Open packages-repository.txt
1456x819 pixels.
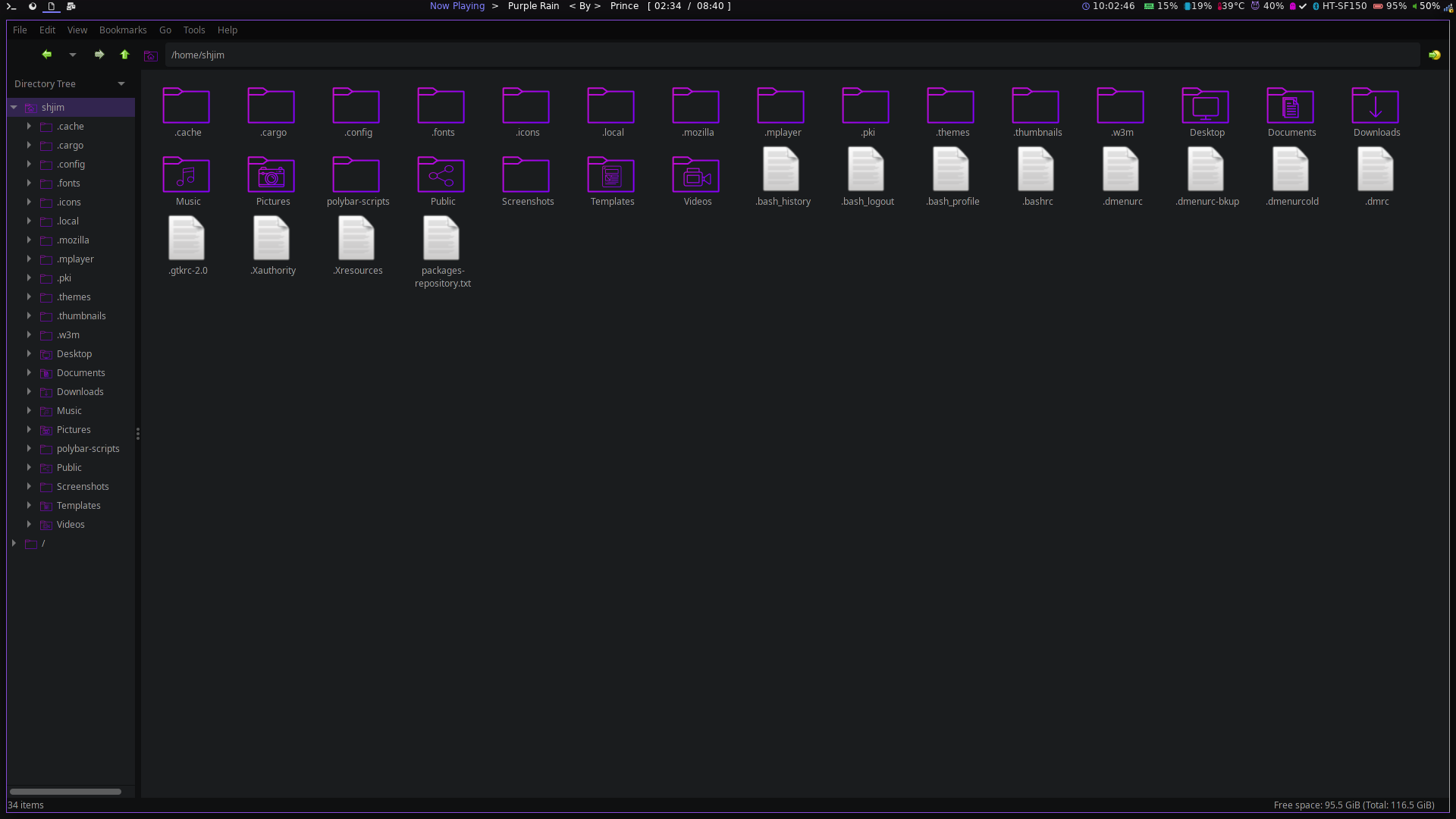pyautogui.click(x=442, y=238)
